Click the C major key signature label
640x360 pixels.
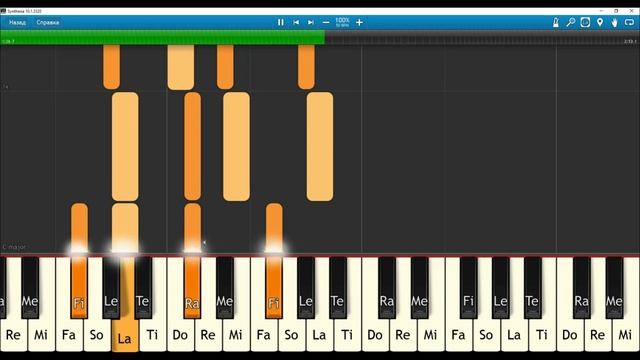14,247
